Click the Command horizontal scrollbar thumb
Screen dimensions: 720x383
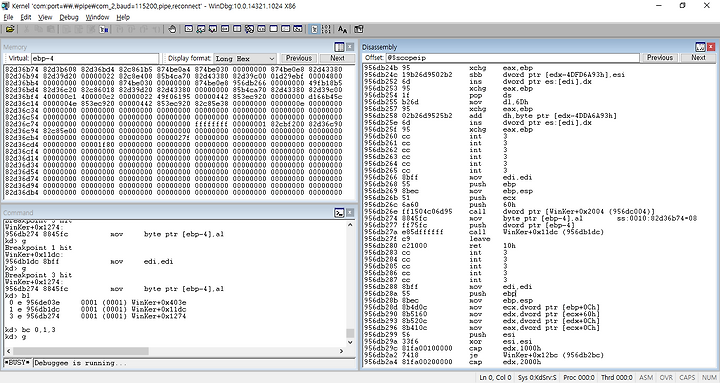pos(80,351)
